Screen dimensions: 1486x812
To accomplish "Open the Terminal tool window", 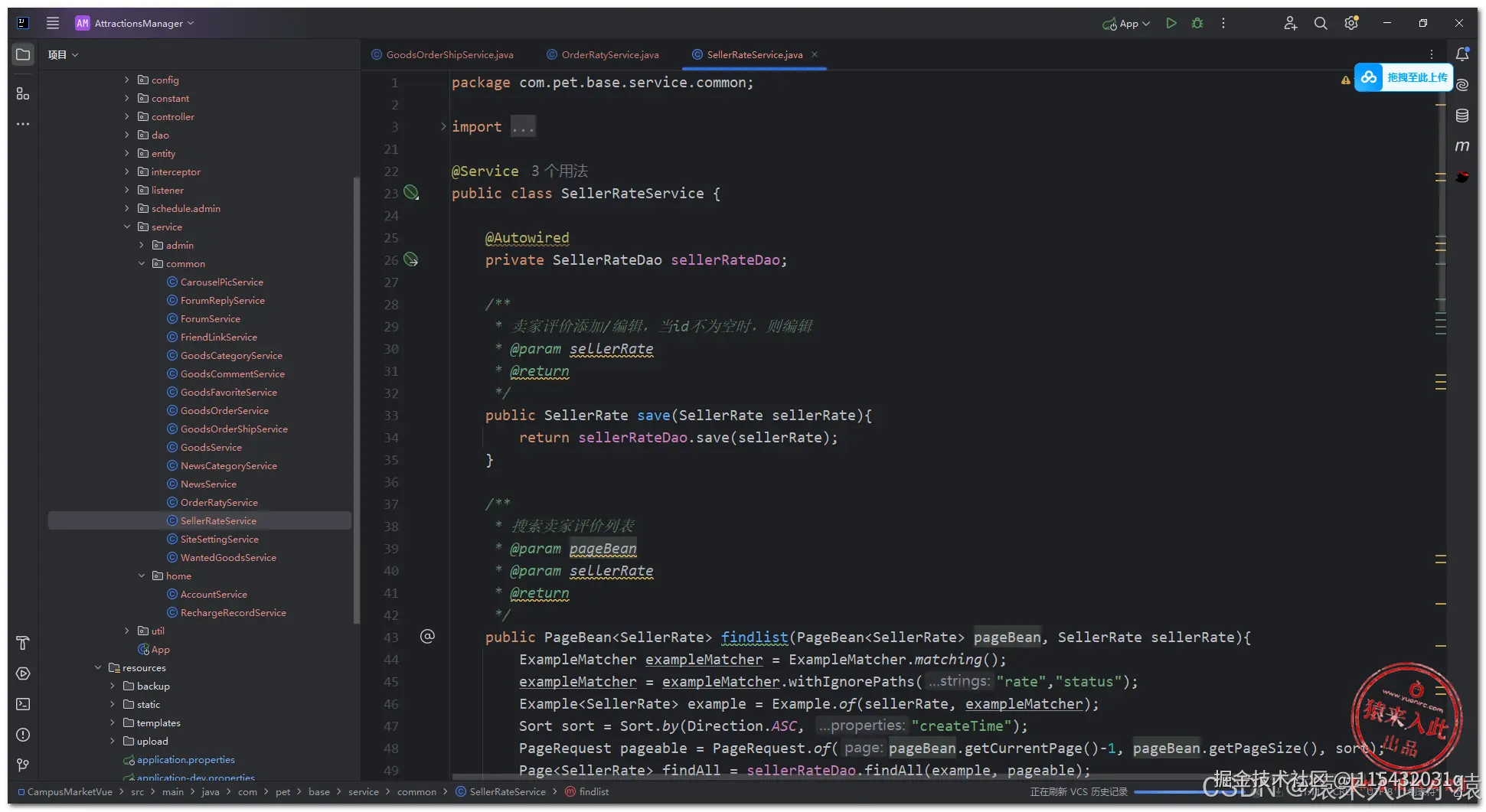I will click(23, 704).
